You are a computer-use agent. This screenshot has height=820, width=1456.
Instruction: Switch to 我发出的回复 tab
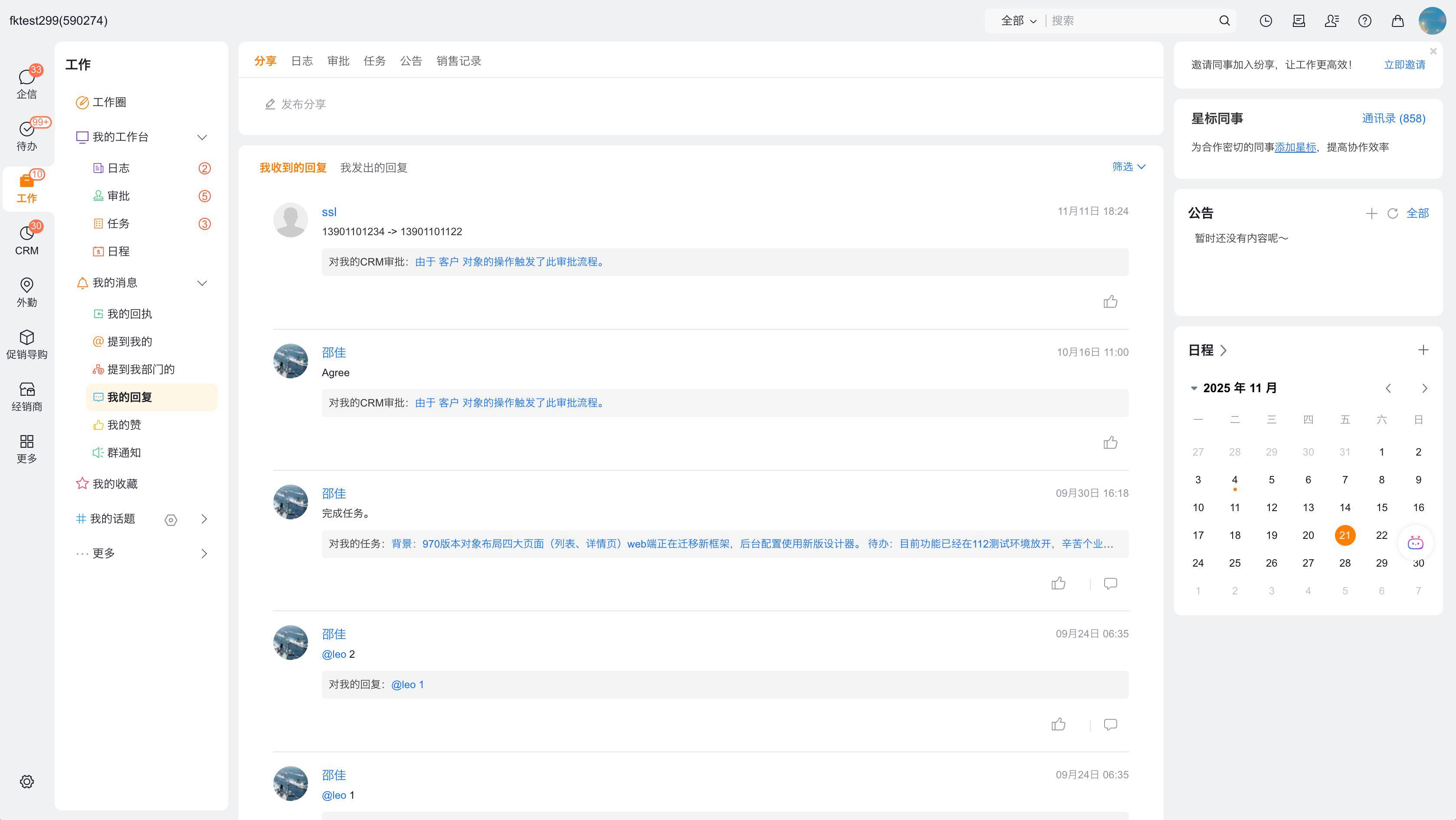pyautogui.click(x=374, y=168)
